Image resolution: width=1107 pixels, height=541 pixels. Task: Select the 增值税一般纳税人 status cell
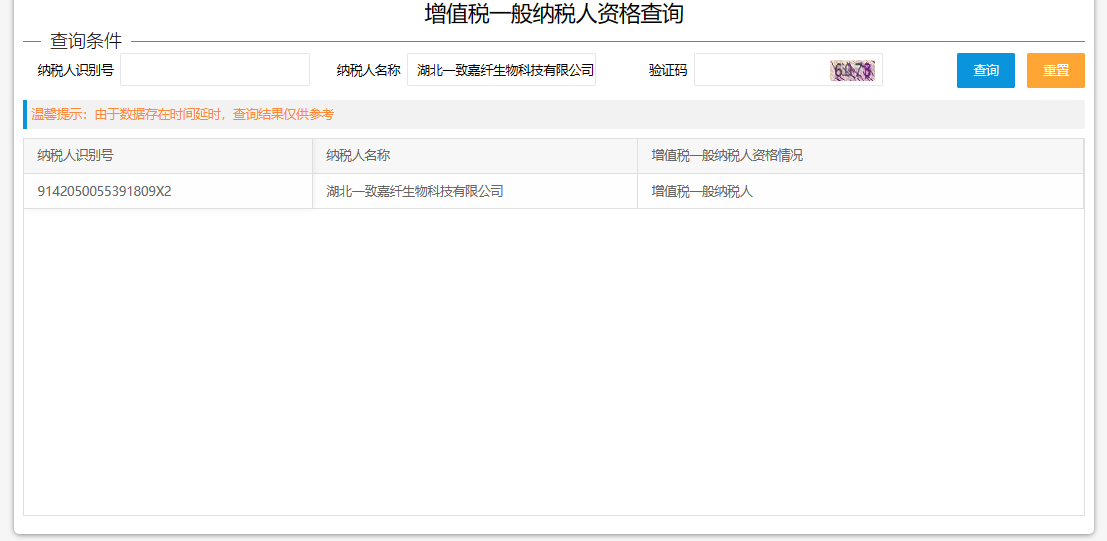[x=702, y=191]
